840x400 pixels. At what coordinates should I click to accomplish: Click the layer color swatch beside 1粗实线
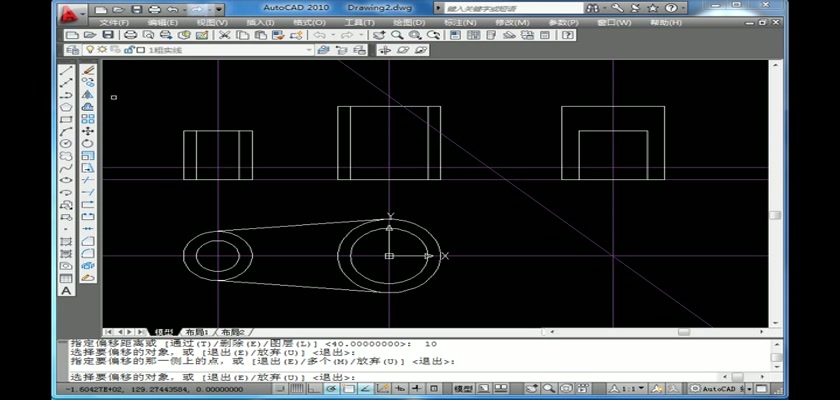tap(140, 49)
